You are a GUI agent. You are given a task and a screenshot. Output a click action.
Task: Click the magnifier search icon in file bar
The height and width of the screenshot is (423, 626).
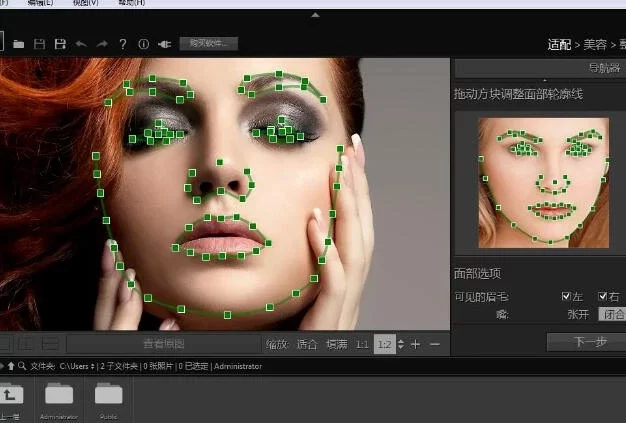click(x=22, y=366)
